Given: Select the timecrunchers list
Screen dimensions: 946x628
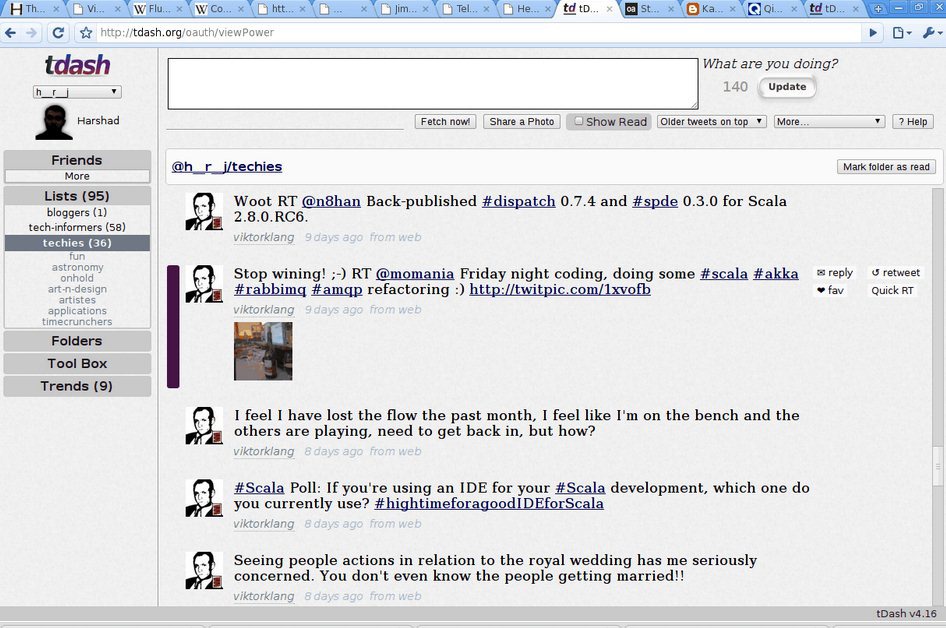Looking at the screenshot, I should pyautogui.click(x=77, y=322).
